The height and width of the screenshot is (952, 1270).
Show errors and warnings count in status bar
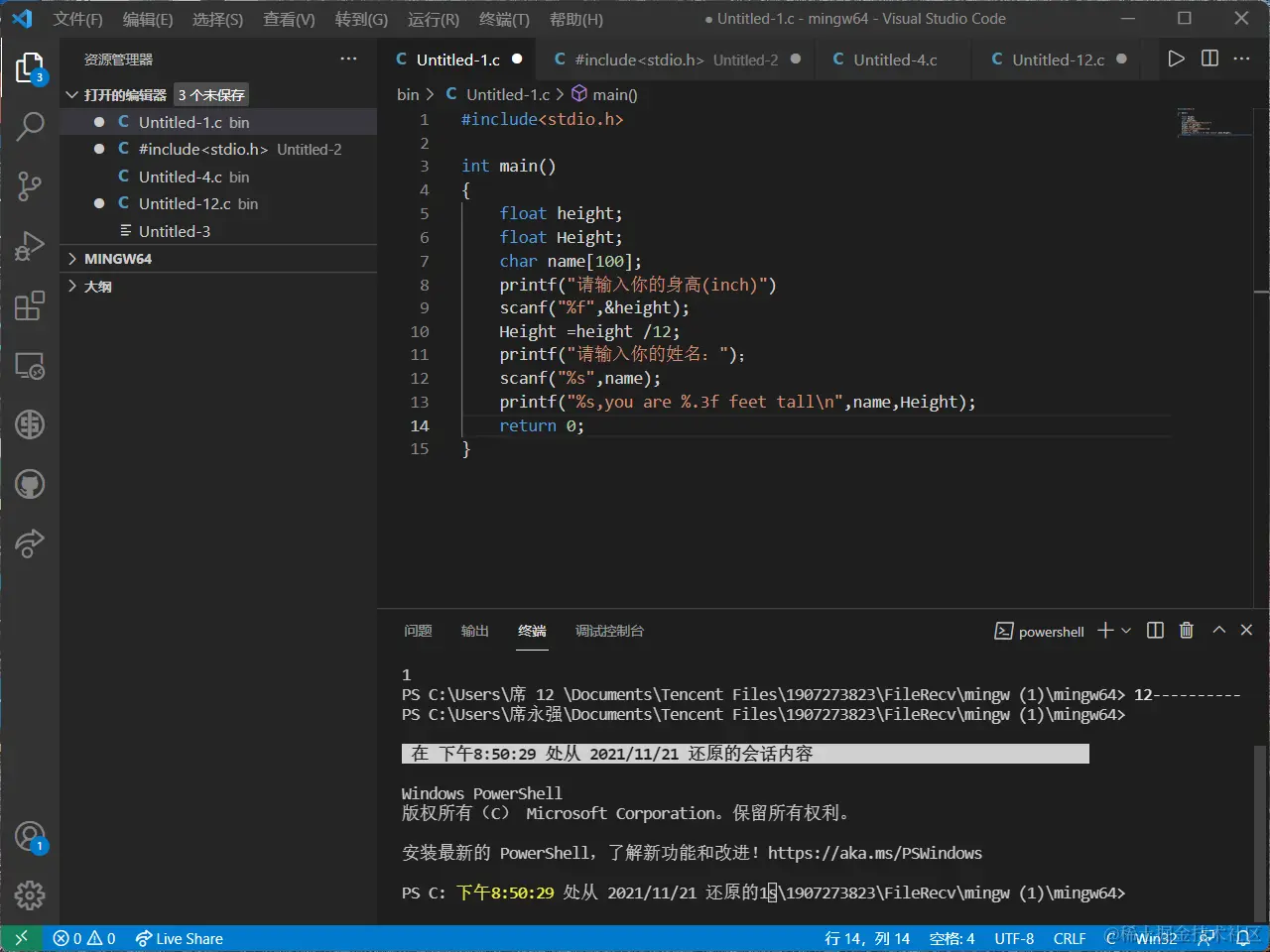coord(84,938)
